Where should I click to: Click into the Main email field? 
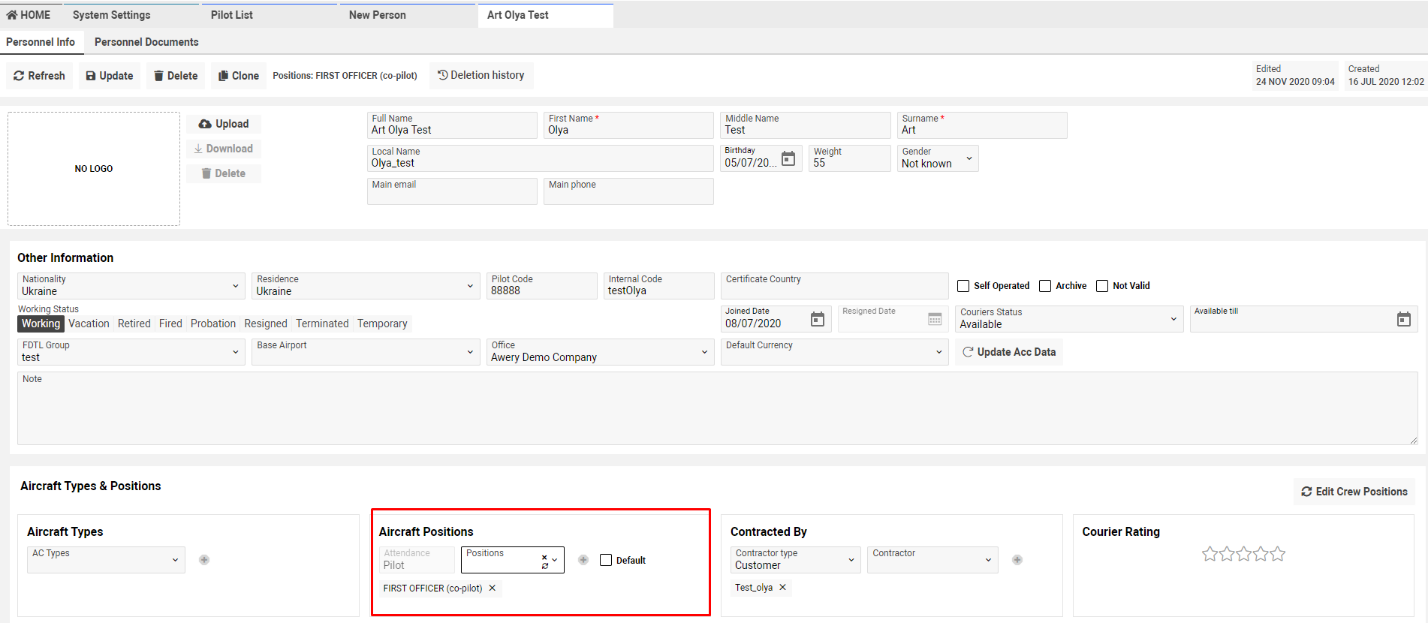pos(452,192)
